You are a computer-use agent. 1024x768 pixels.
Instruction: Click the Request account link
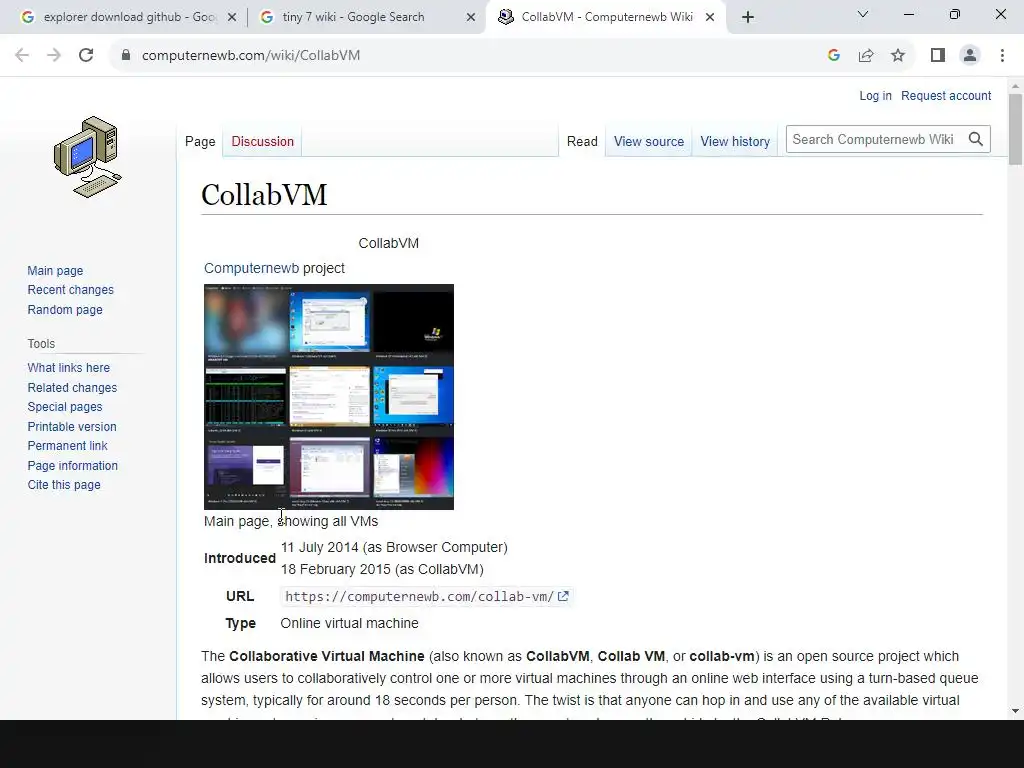pos(946,96)
